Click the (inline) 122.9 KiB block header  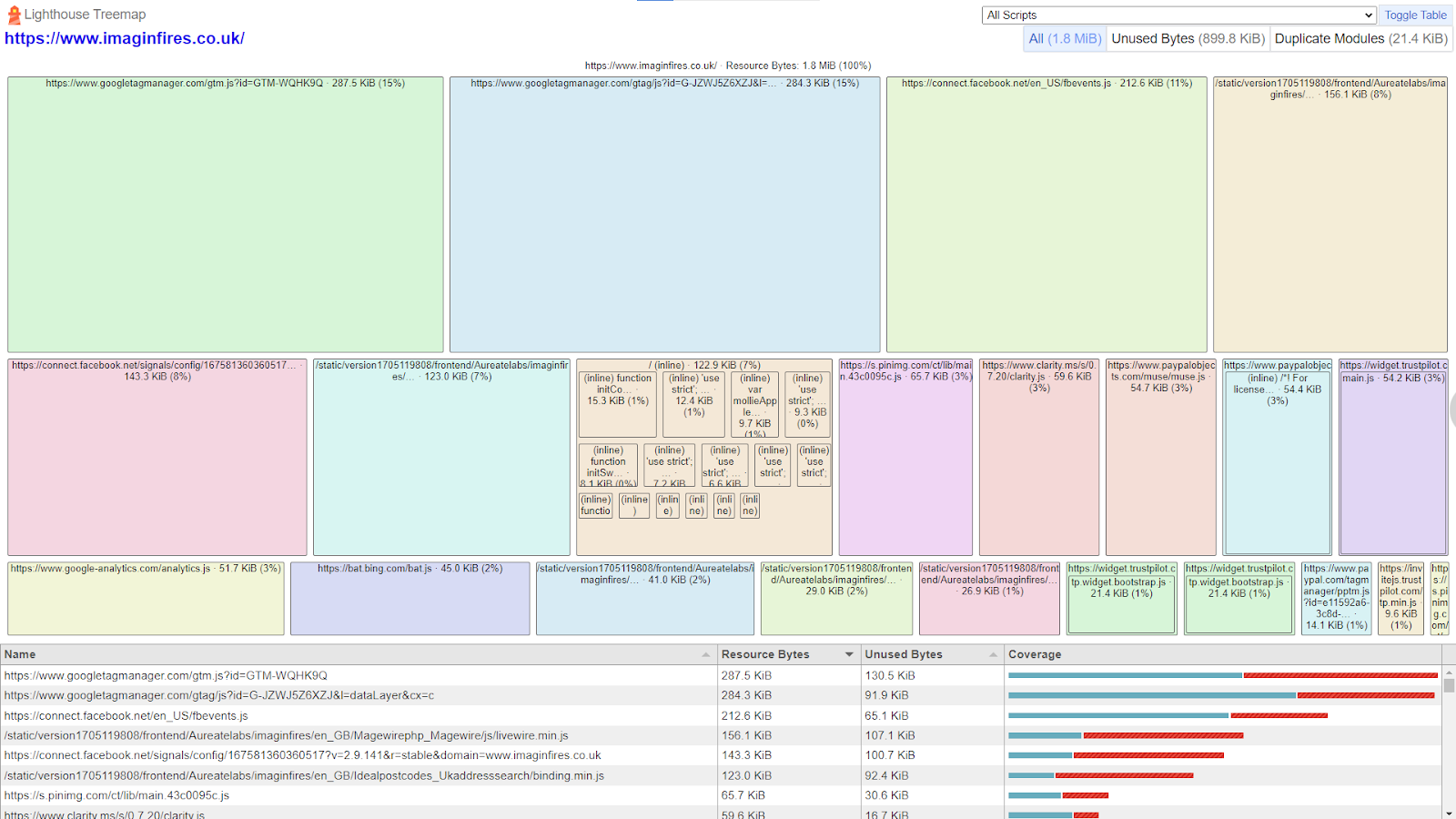coord(704,366)
